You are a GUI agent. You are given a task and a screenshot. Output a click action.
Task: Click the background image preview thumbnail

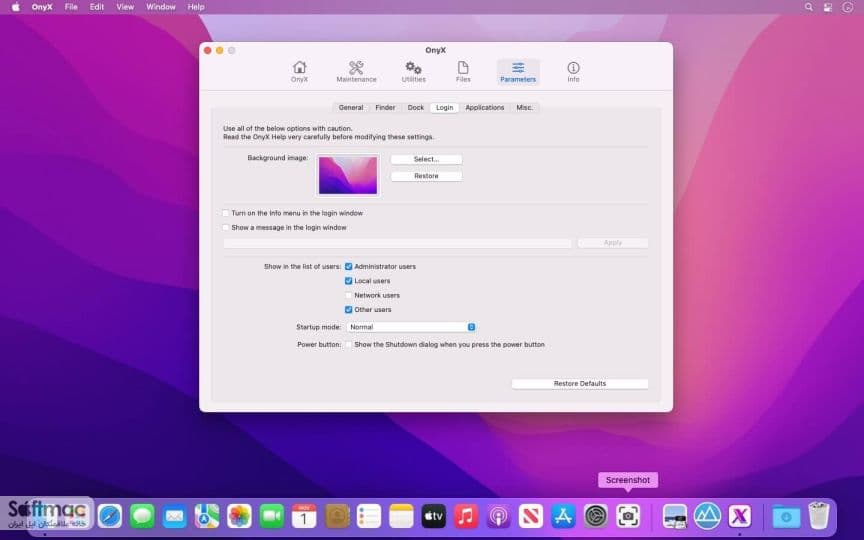click(x=348, y=175)
